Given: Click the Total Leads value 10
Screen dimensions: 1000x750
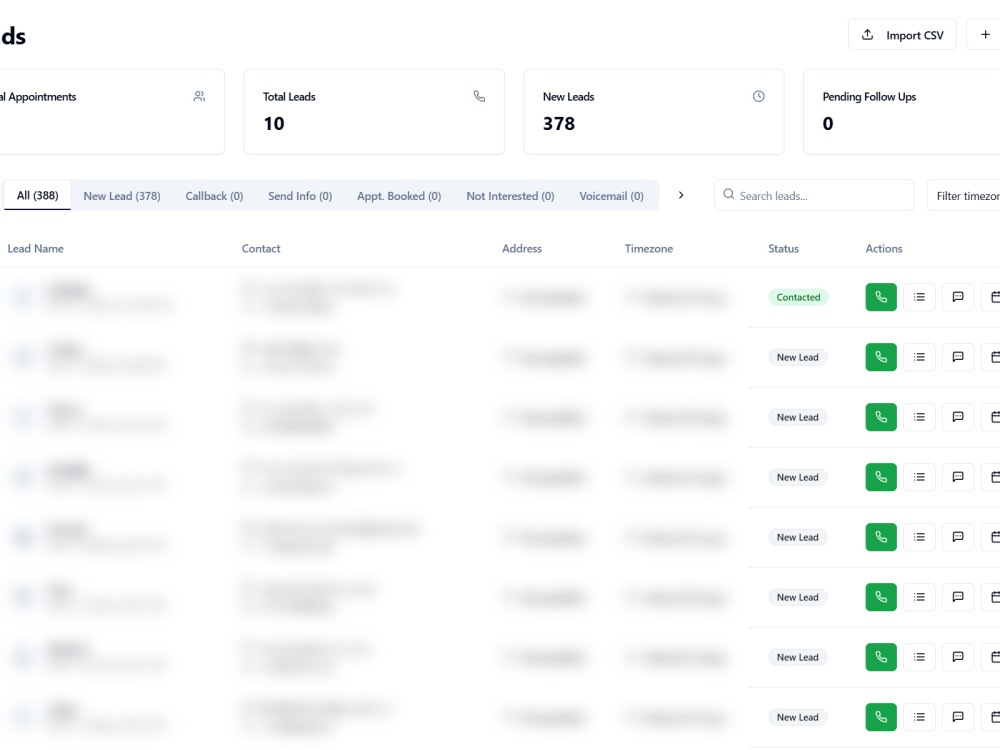Looking at the screenshot, I should pyautogui.click(x=274, y=124).
